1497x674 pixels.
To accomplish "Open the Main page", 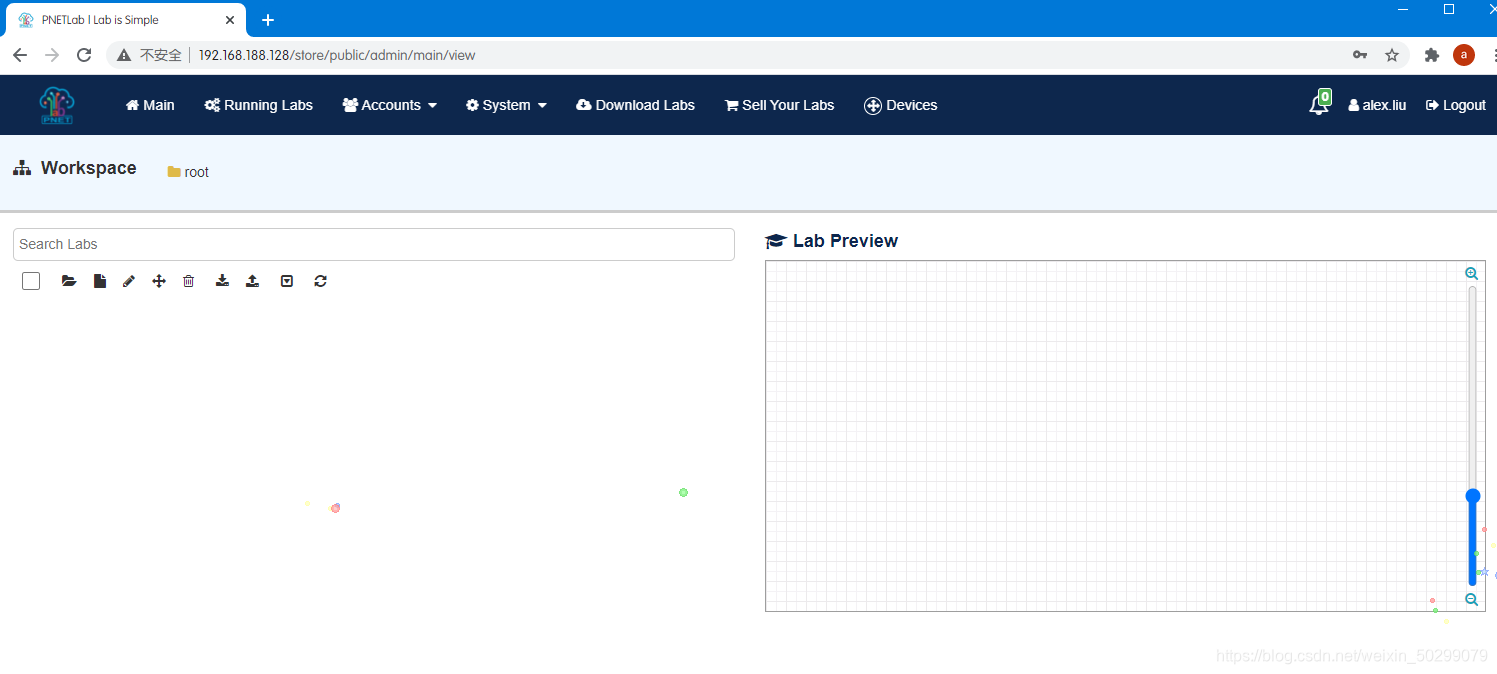I will click(150, 105).
